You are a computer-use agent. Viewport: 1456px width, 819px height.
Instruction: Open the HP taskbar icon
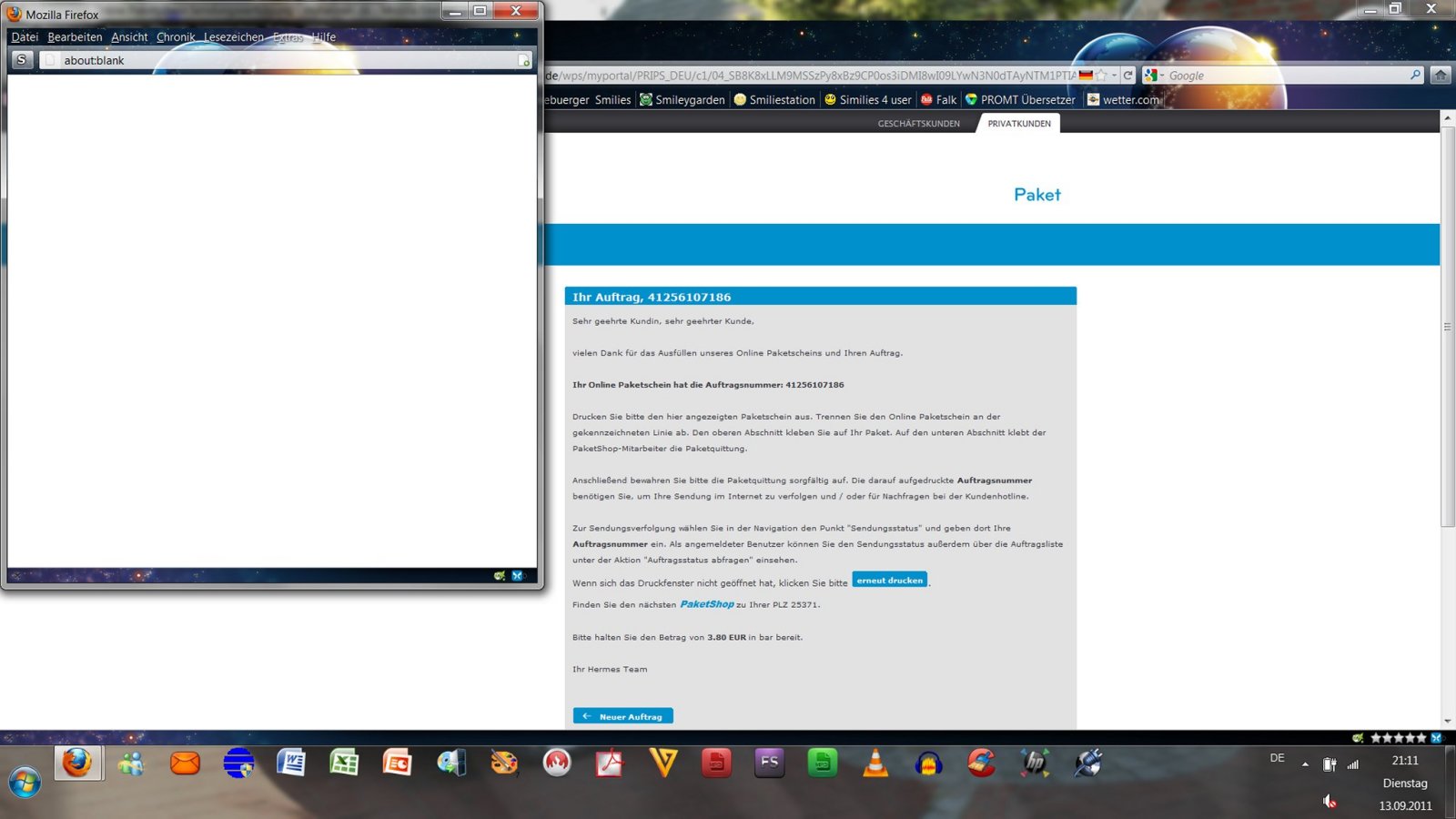pyautogui.click(x=1035, y=763)
